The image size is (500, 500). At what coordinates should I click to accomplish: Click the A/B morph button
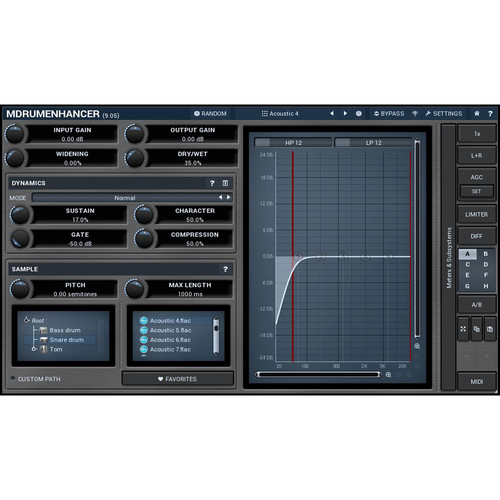coord(477,305)
